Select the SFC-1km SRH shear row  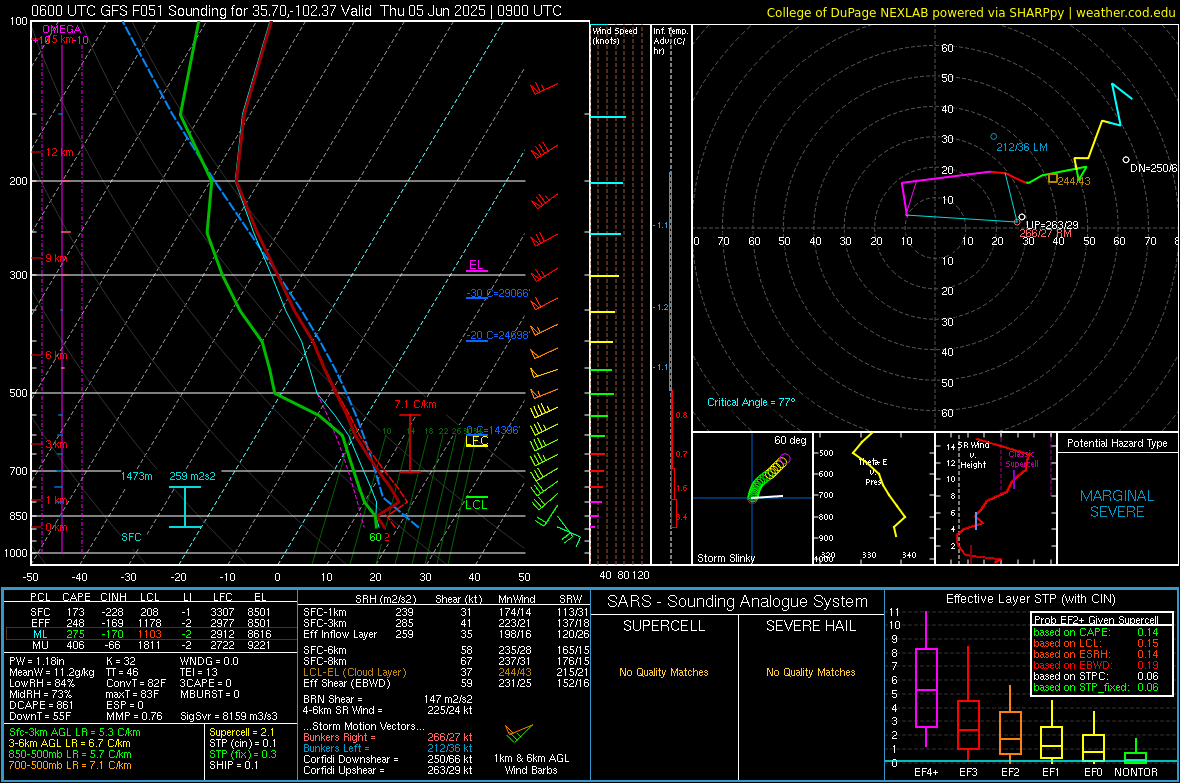446,612
